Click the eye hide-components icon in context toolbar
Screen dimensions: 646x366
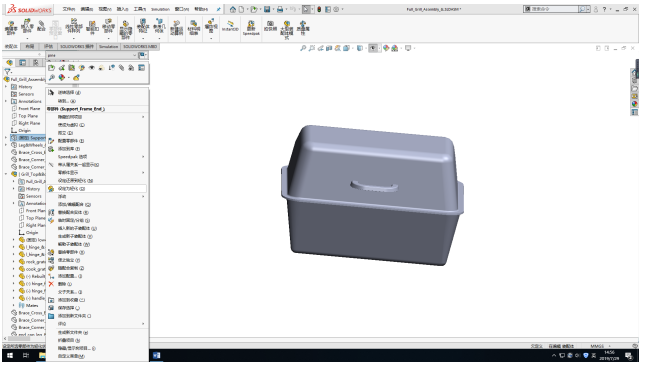click(91, 68)
